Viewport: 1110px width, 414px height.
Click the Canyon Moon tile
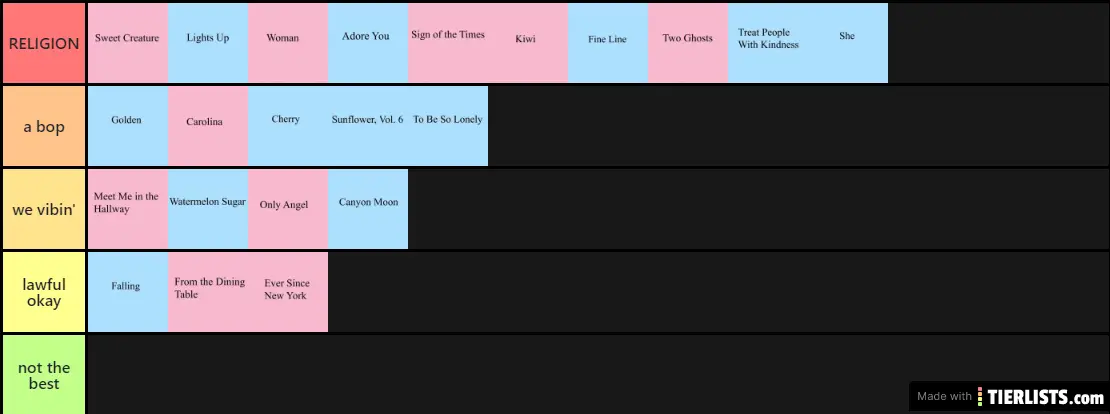pyautogui.click(x=368, y=208)
